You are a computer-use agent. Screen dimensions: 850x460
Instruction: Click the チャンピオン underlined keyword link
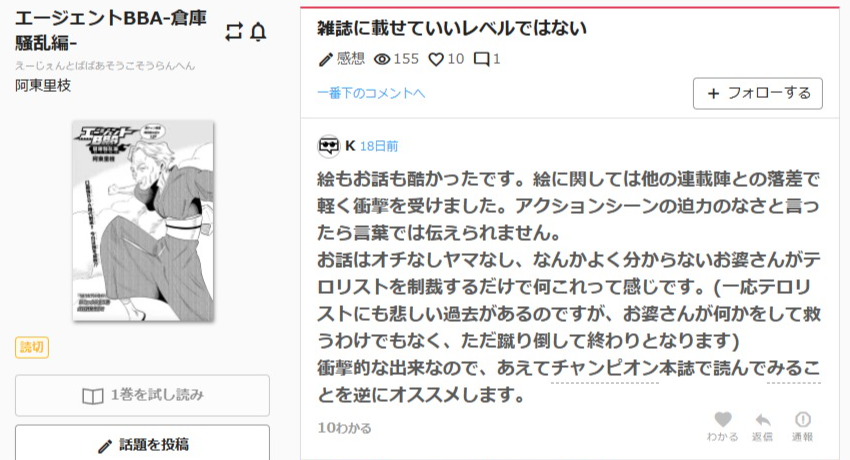605,368
